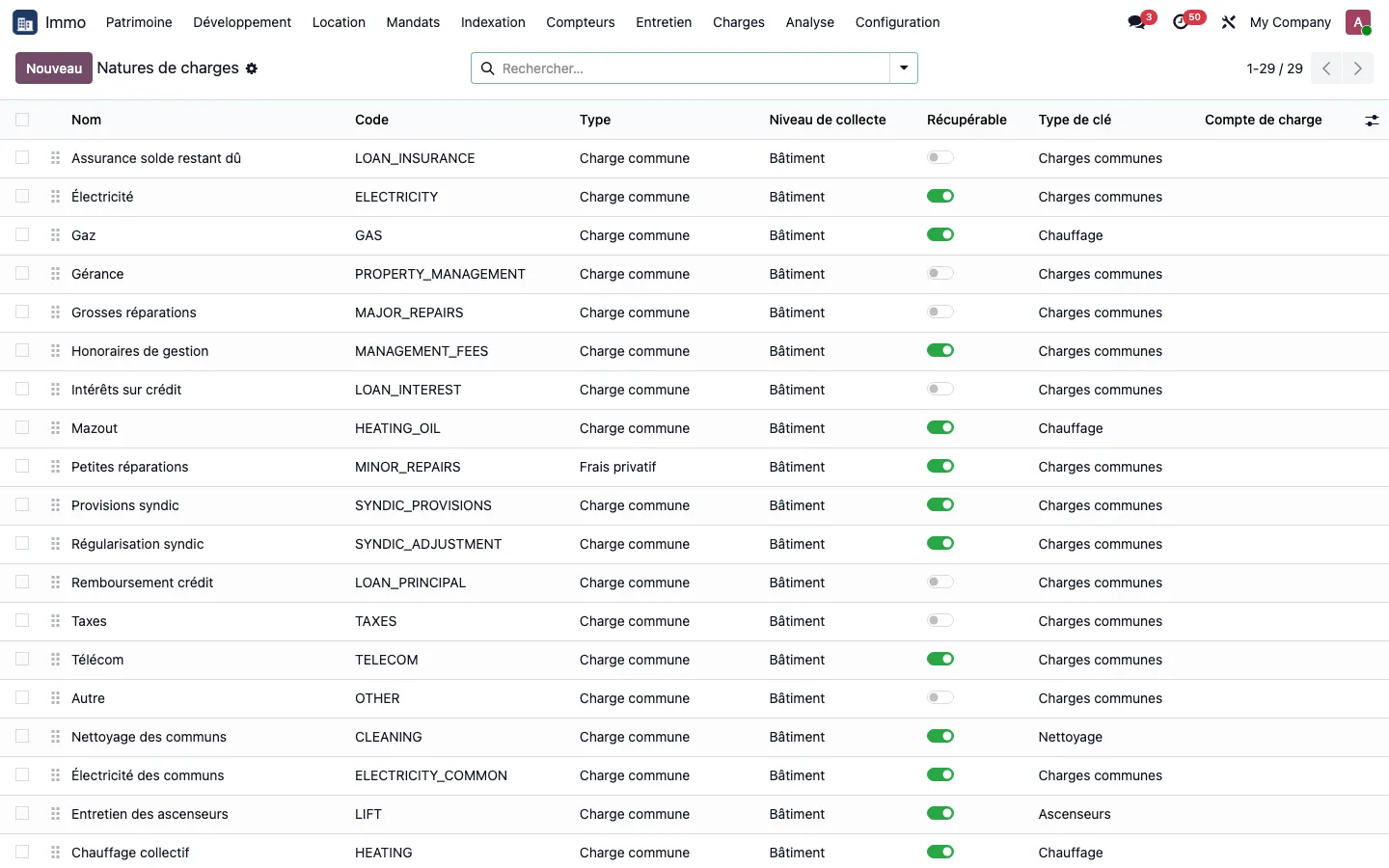The width and height of the screenshot is (1389, 868).
Task: Select all rows with header checkbox
Action: click(22, 120)
